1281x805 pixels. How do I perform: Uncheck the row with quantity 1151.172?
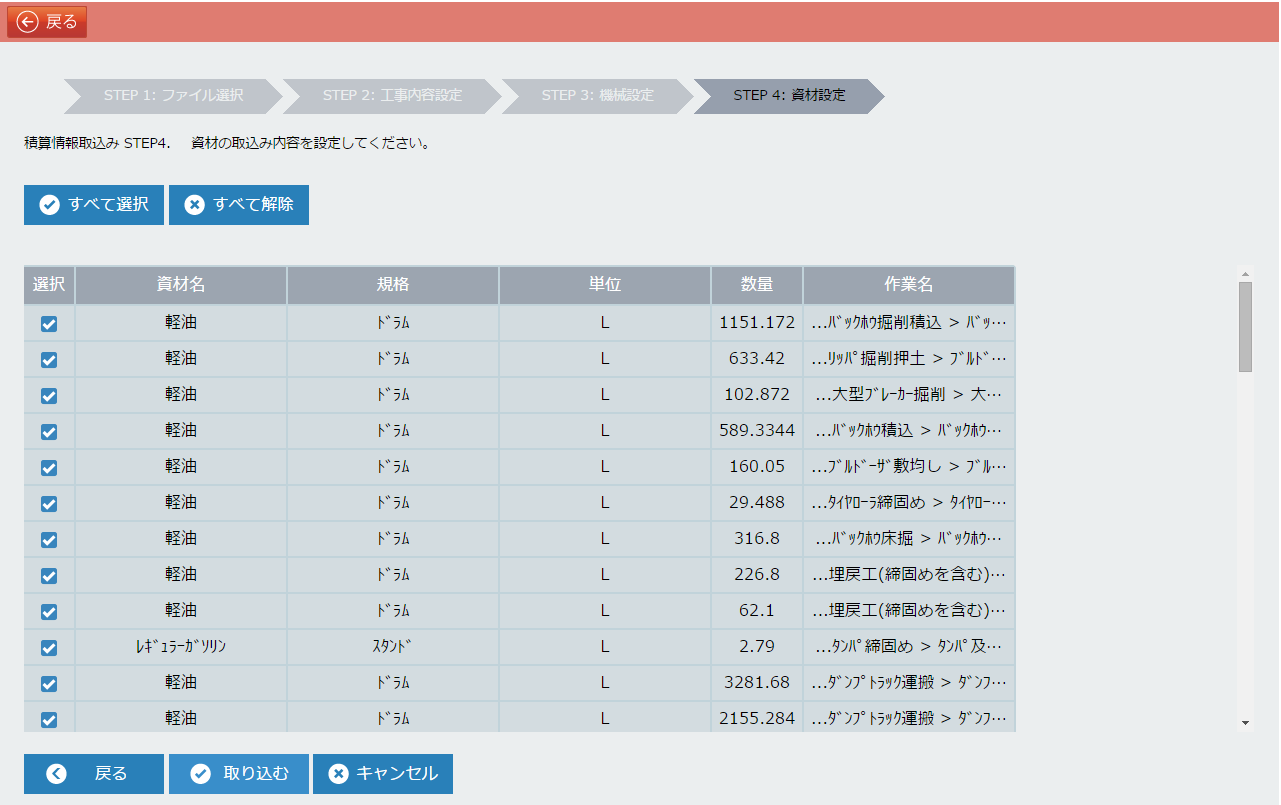49,324
